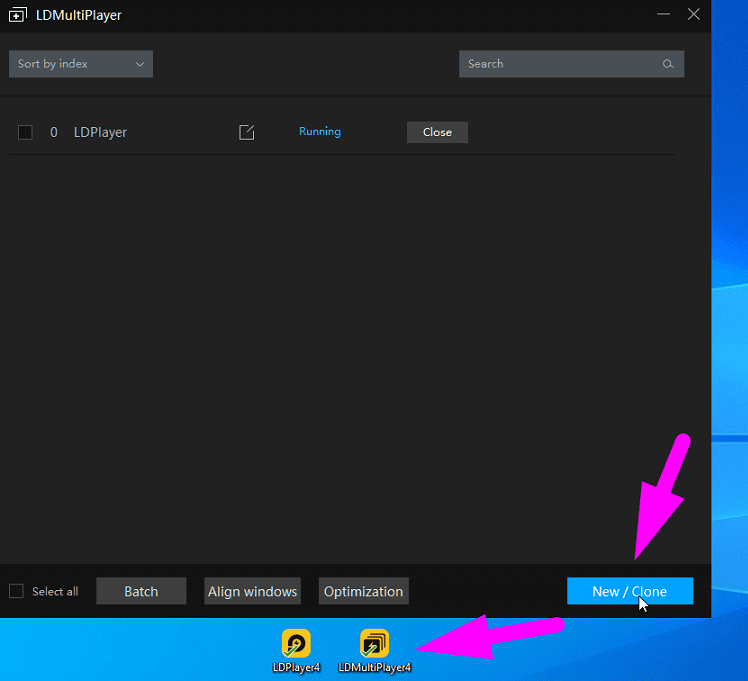Minimize the LDMultiPlayer window
The width and height of the screenshot is (748, 681).
pyautogui.click(x=663, y=14)
